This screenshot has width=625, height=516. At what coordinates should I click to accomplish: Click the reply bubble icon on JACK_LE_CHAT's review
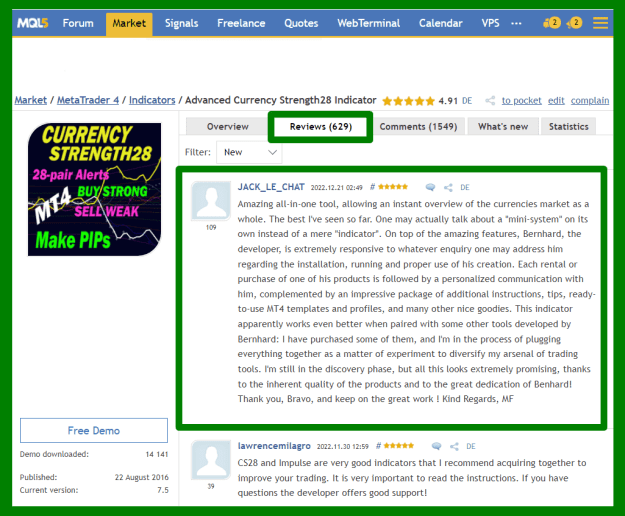click(x=430, y=187)
